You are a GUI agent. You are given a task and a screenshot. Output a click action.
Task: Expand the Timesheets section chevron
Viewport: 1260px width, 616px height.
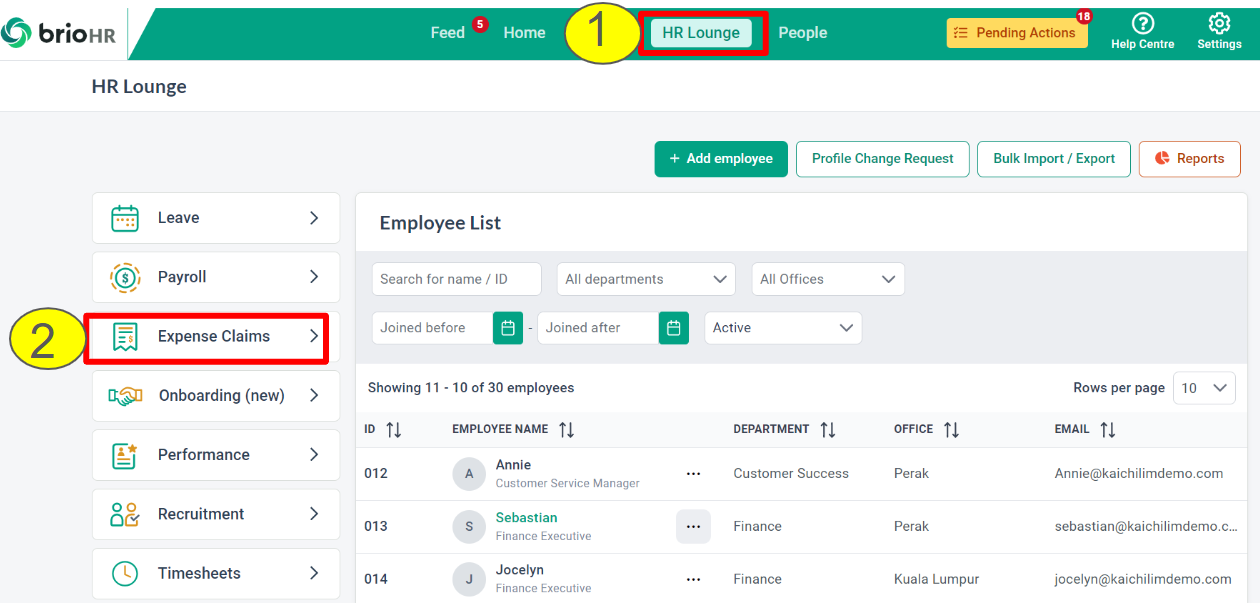(314, 573)
